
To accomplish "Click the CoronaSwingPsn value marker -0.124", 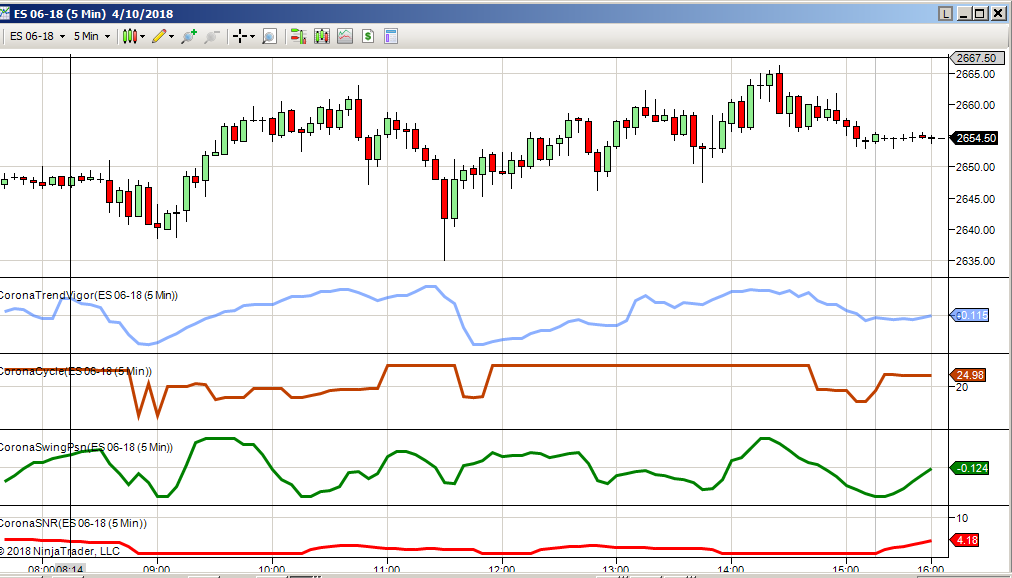I will click(x=970, y=468).
